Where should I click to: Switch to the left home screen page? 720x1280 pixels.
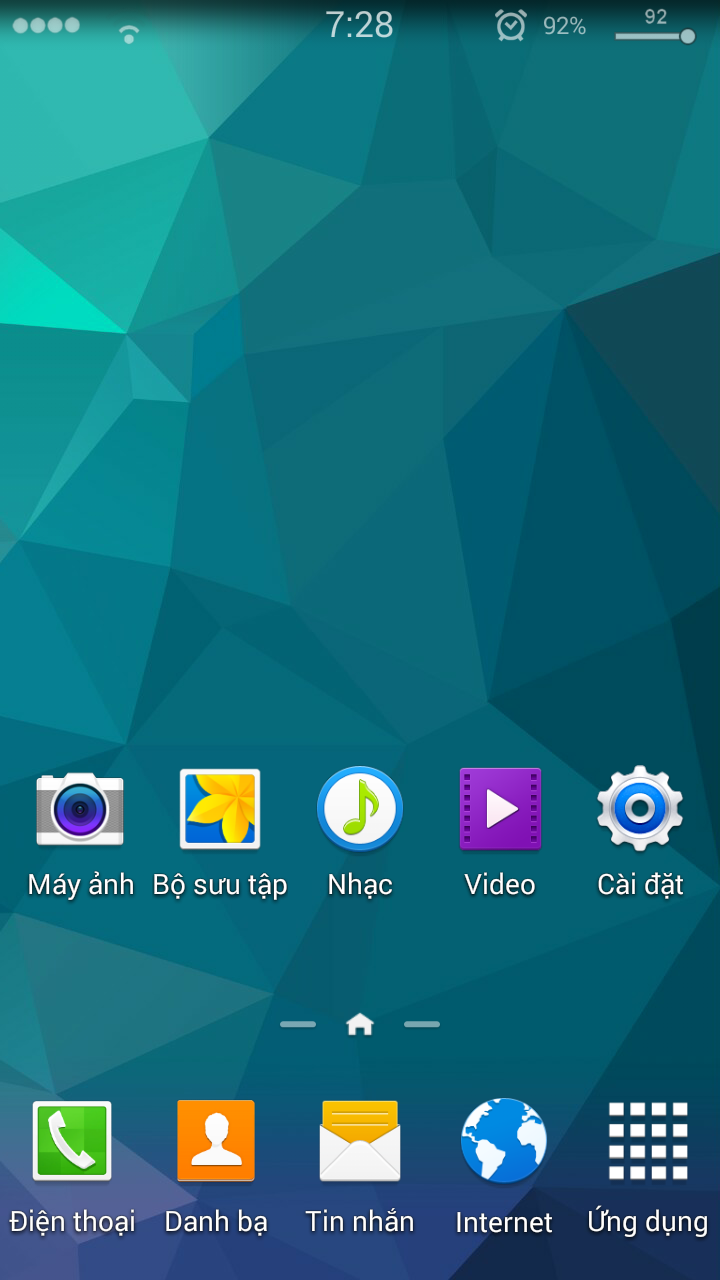[x=298, y=1024]
